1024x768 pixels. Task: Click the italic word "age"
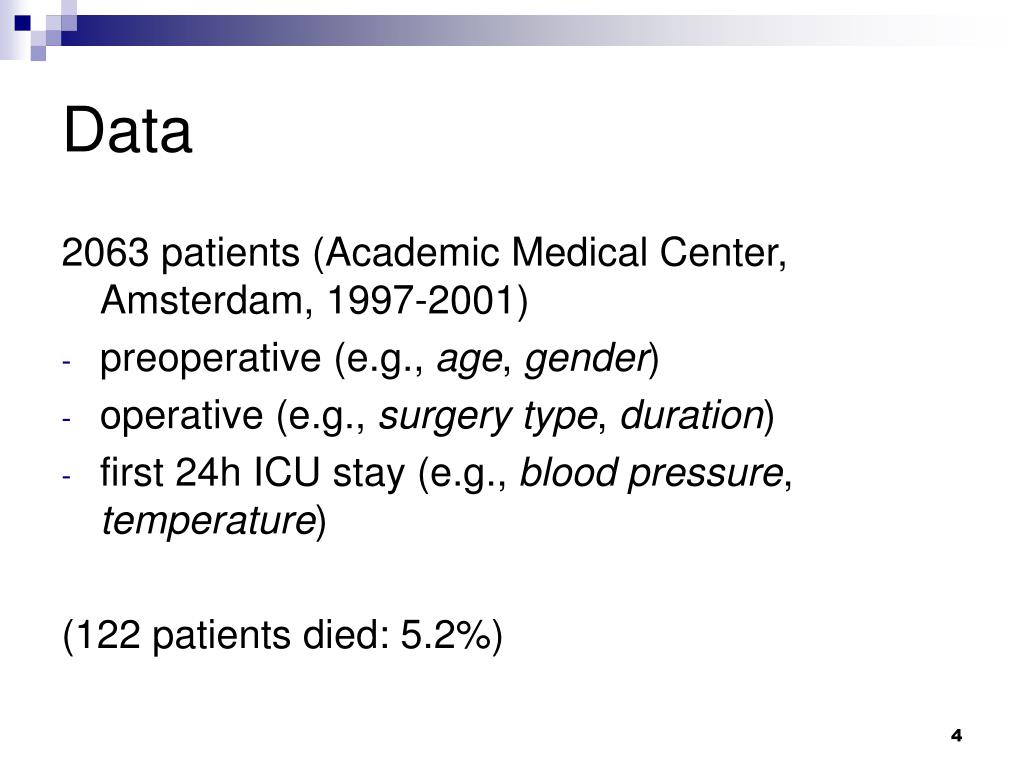coord(470,360)
